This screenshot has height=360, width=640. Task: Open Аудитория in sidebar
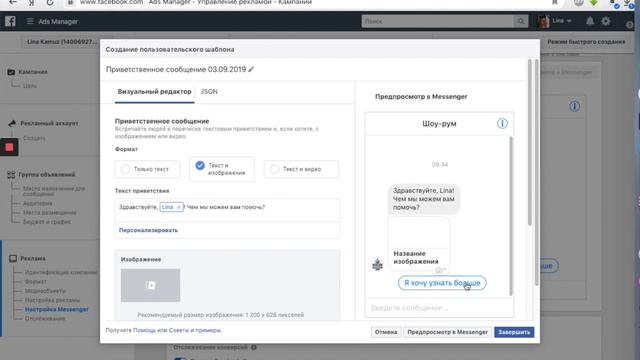[38, 203]
